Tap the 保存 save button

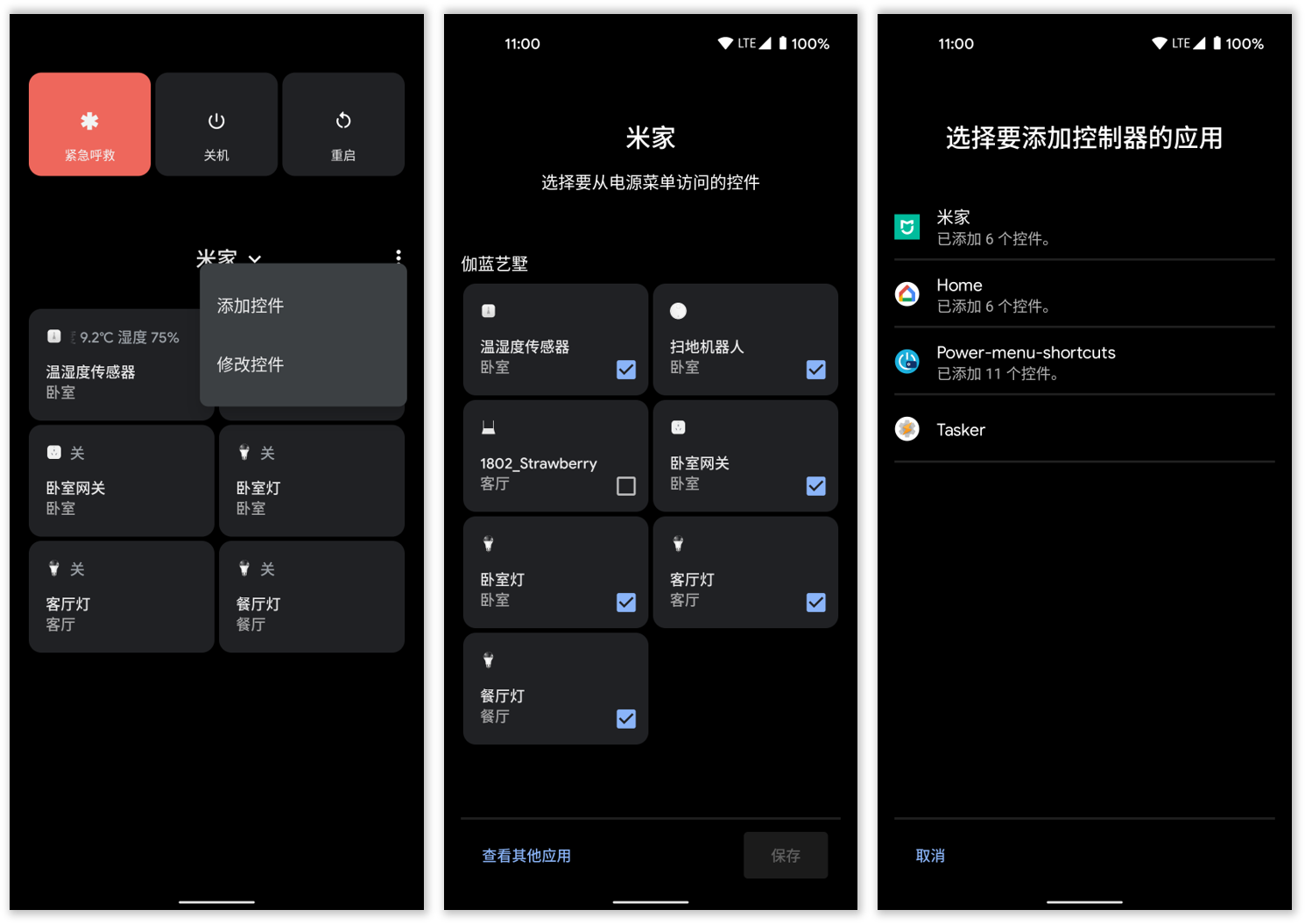pos(786,856)
